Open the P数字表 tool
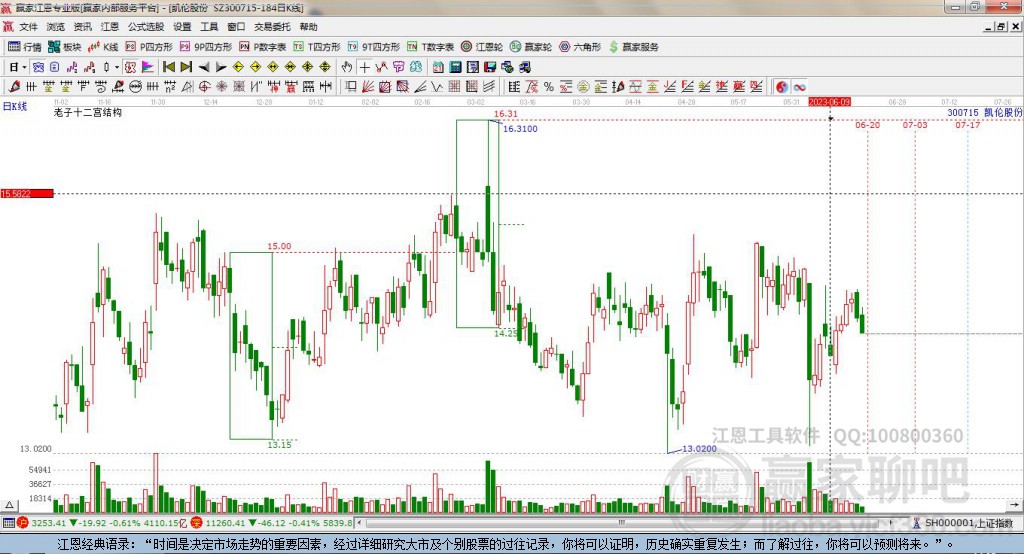This screenshot has height=554, width=1024. click(x=263, y=47)
